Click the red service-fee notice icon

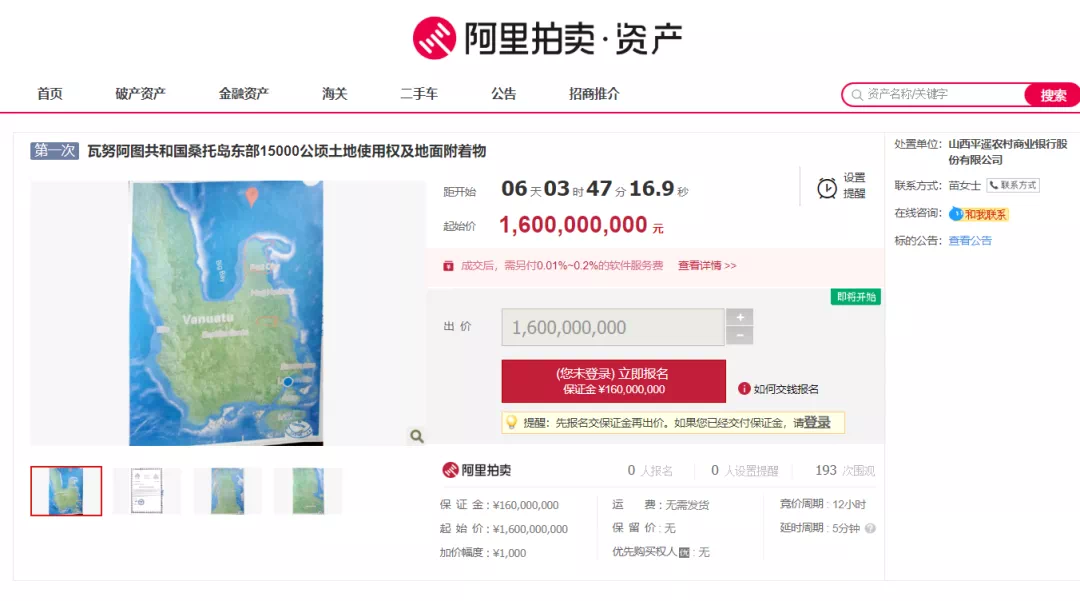tap(448, 266)
